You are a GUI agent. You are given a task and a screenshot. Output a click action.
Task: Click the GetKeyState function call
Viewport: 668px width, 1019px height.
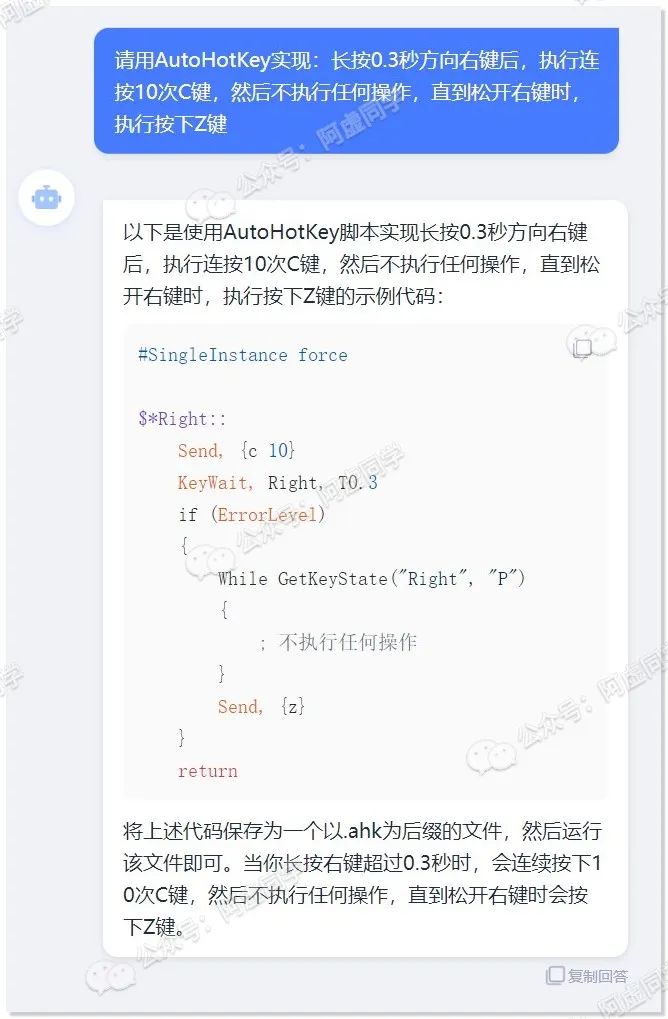click(x=332, y=578)
